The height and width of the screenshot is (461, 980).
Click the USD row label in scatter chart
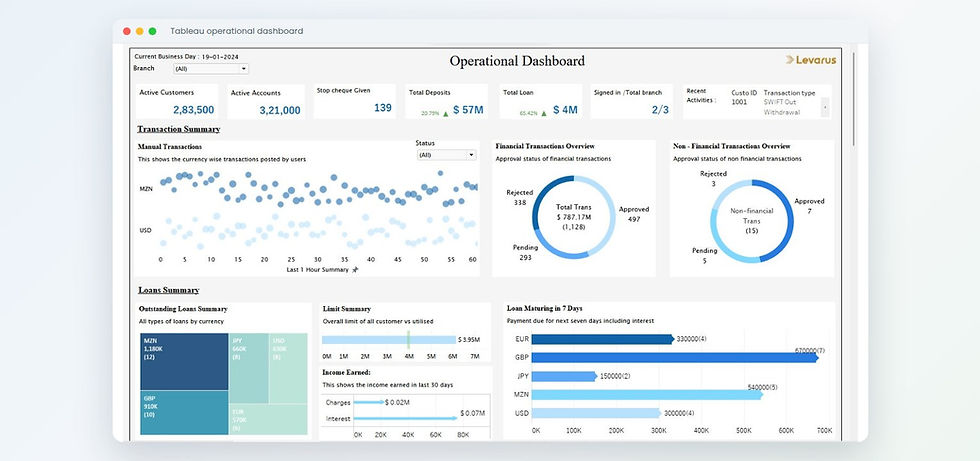click(145, 230)
